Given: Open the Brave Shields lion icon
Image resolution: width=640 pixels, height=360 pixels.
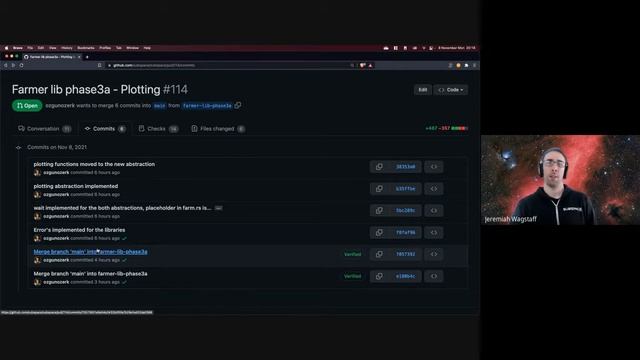Looking at the screenshot, I should point(362,65).
